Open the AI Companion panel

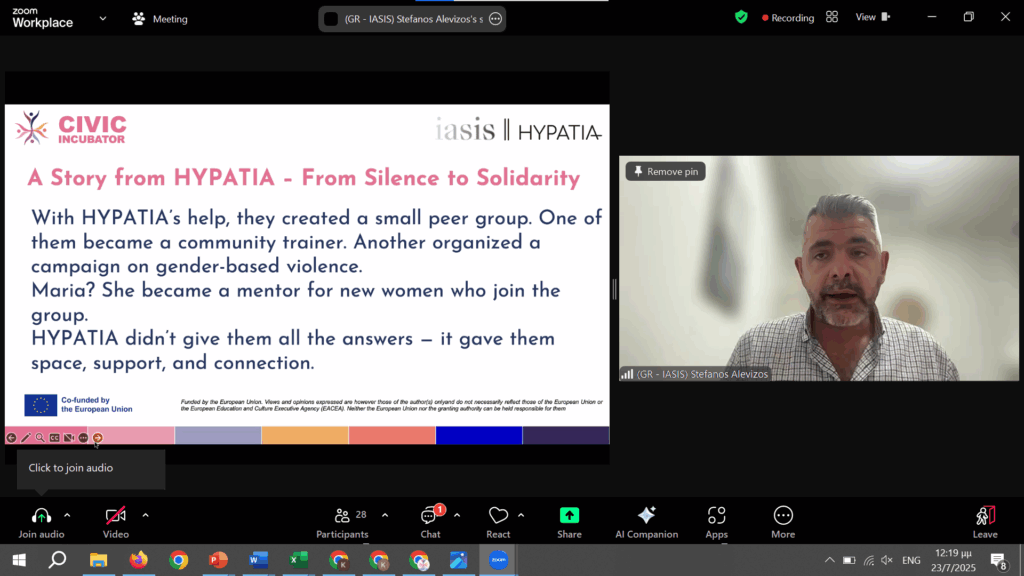(646, 516)
